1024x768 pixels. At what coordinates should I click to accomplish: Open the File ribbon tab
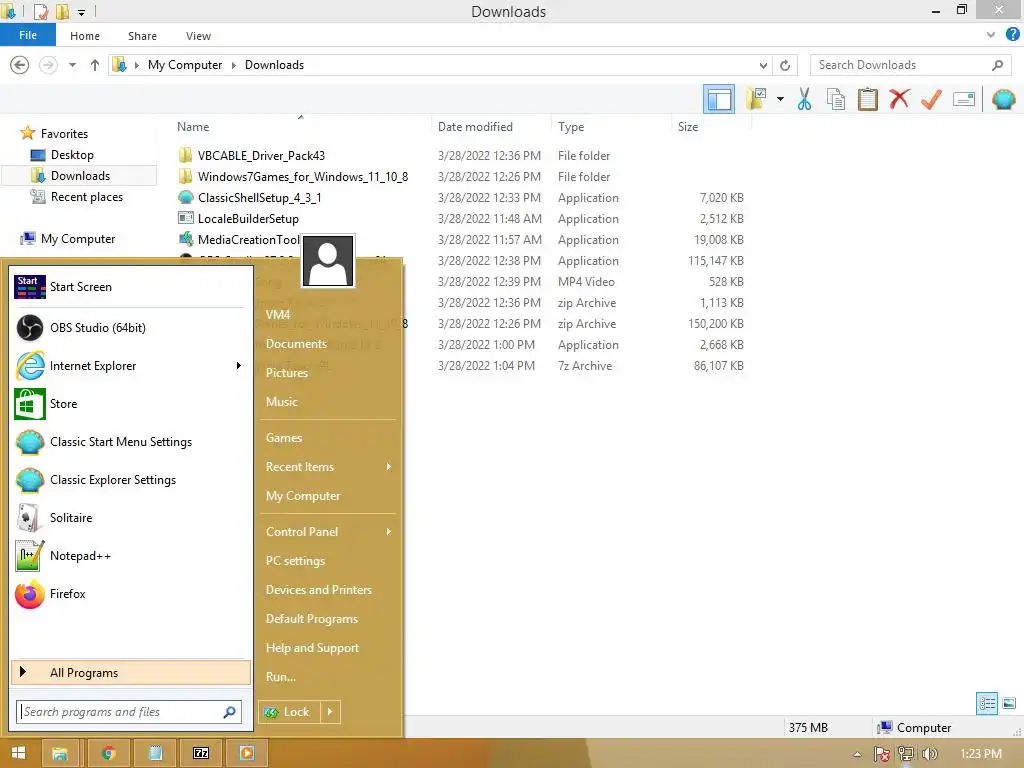coord(27,35)
